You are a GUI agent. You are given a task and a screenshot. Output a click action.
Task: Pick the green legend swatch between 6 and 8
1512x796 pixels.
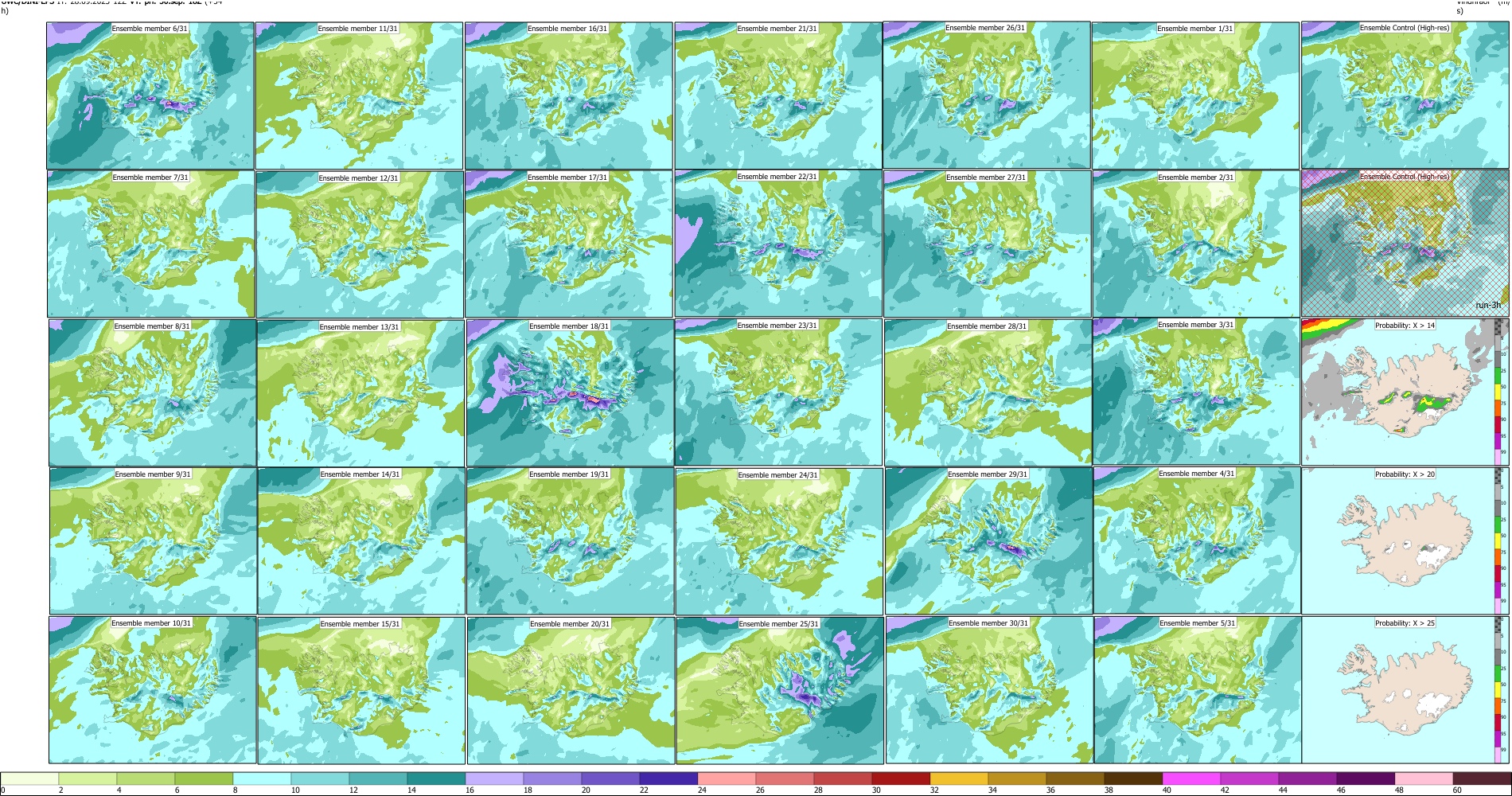pos(204,779)
